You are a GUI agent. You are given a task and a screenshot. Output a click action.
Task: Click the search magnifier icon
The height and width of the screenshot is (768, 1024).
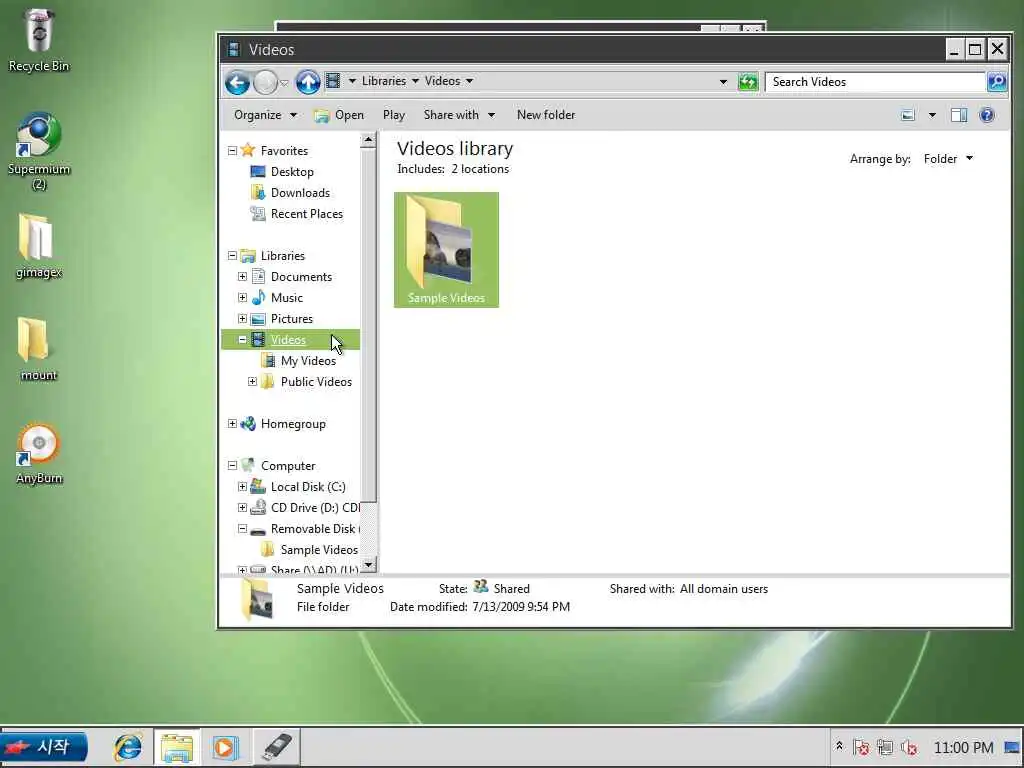click(x=997, y=82)
